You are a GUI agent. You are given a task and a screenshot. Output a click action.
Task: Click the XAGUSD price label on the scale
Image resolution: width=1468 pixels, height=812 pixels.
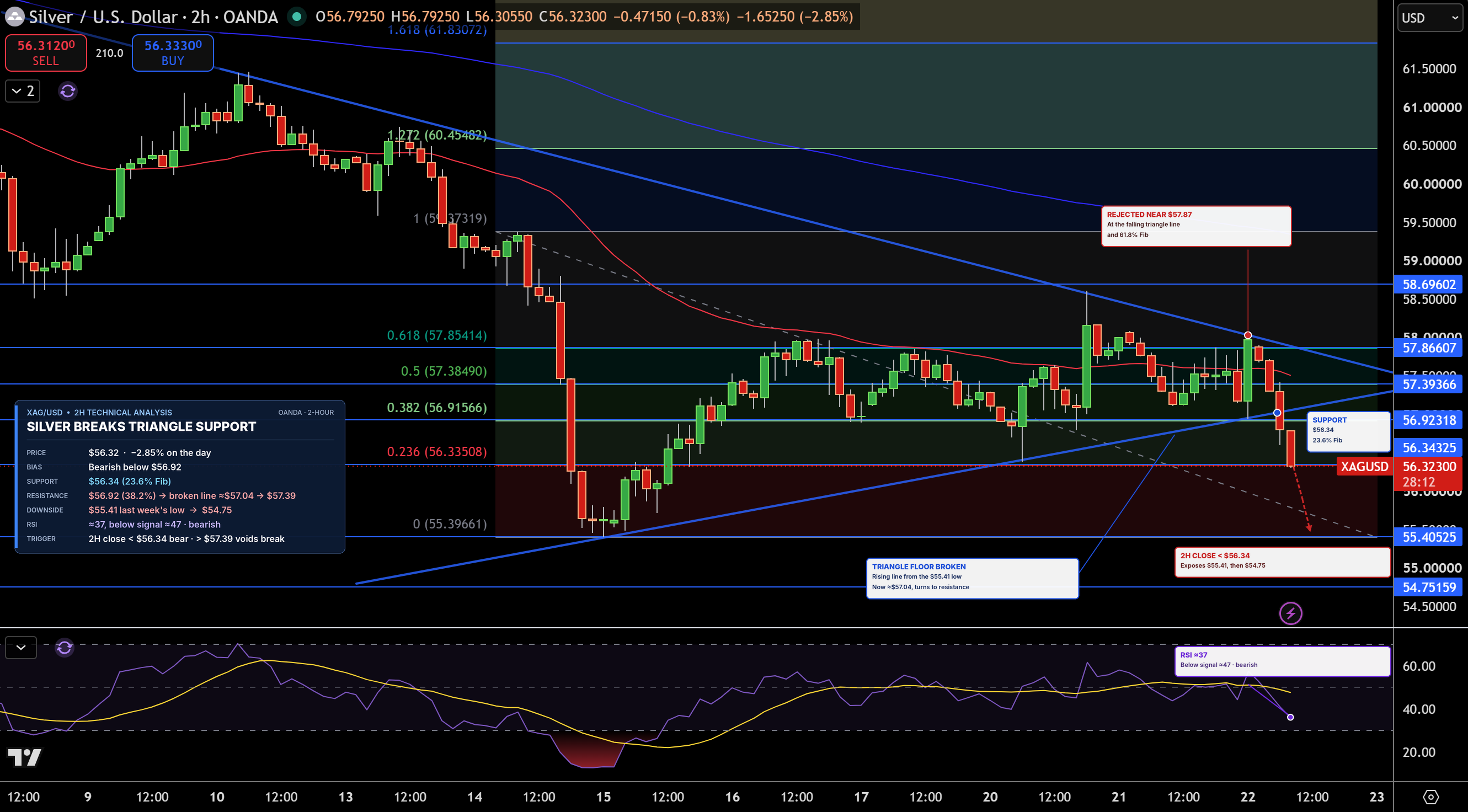click(1364, 467)
